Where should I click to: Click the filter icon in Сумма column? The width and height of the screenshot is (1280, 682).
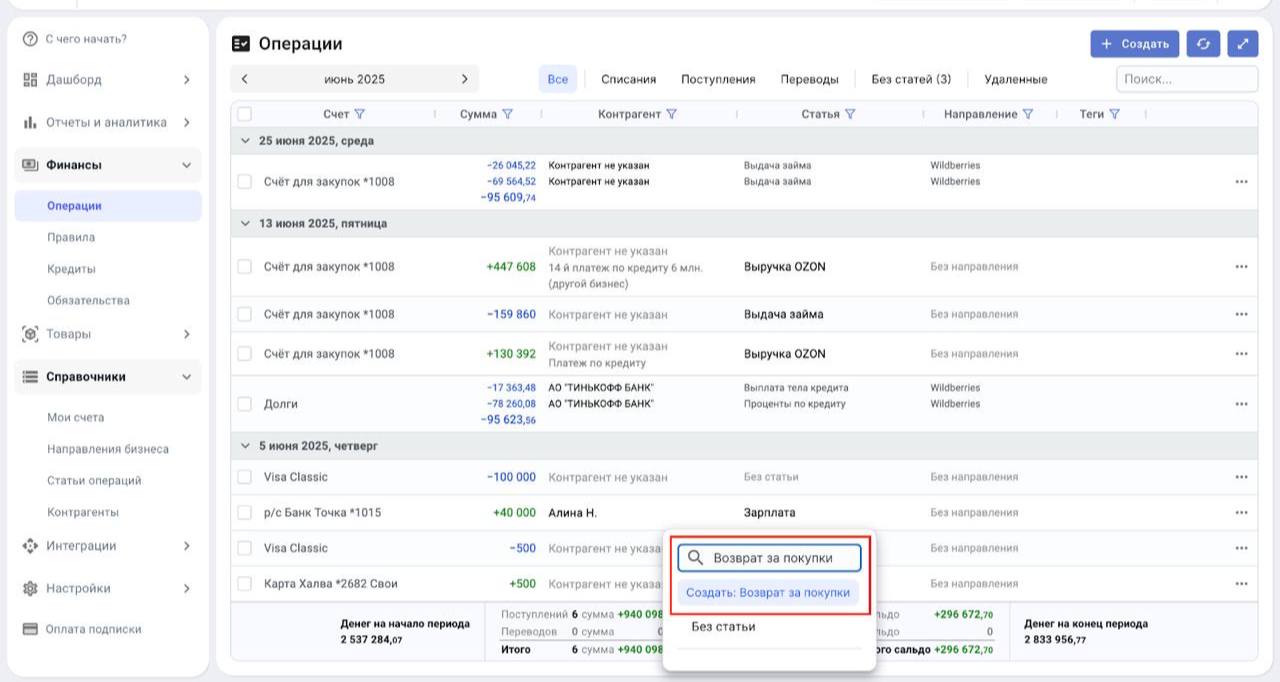pos(507,114)
